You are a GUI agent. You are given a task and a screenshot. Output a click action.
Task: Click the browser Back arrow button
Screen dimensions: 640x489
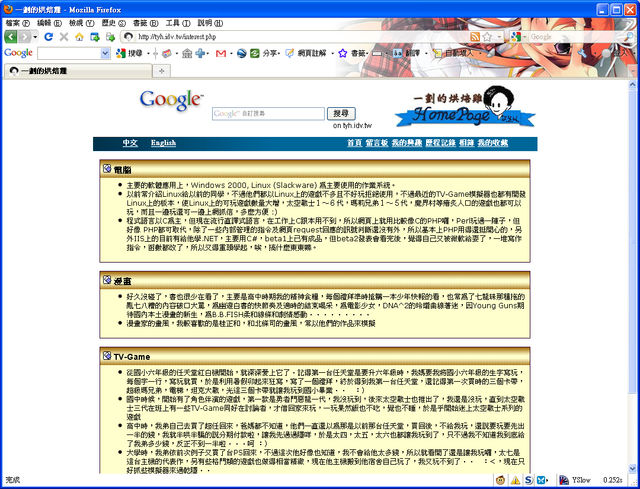(x=12, y=36)
